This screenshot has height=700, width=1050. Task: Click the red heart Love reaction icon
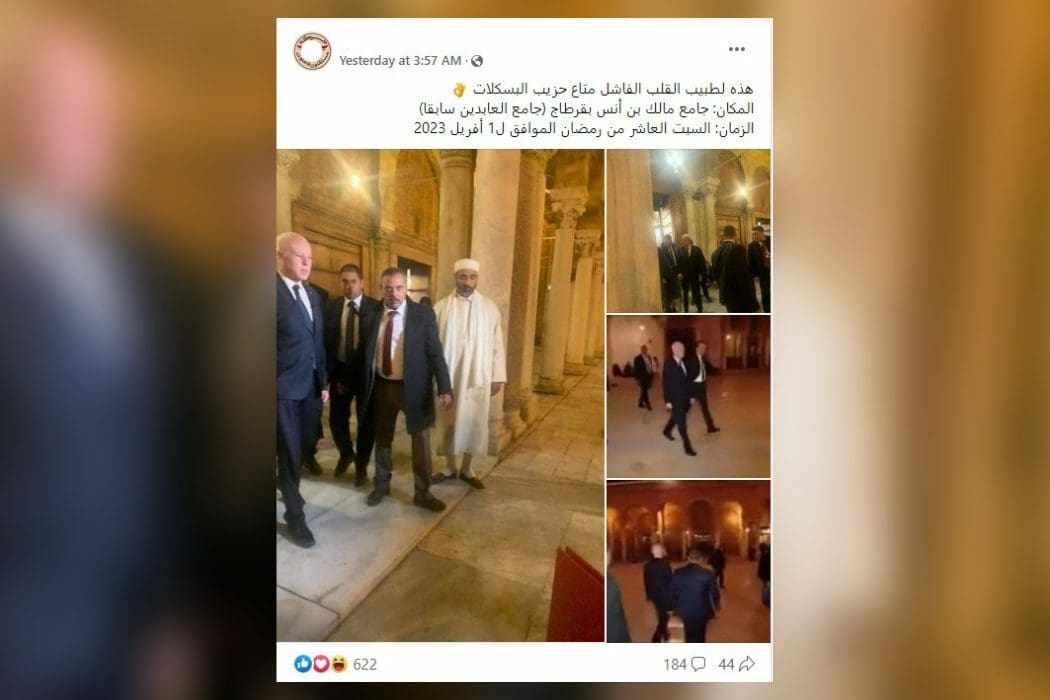point(321,663)
